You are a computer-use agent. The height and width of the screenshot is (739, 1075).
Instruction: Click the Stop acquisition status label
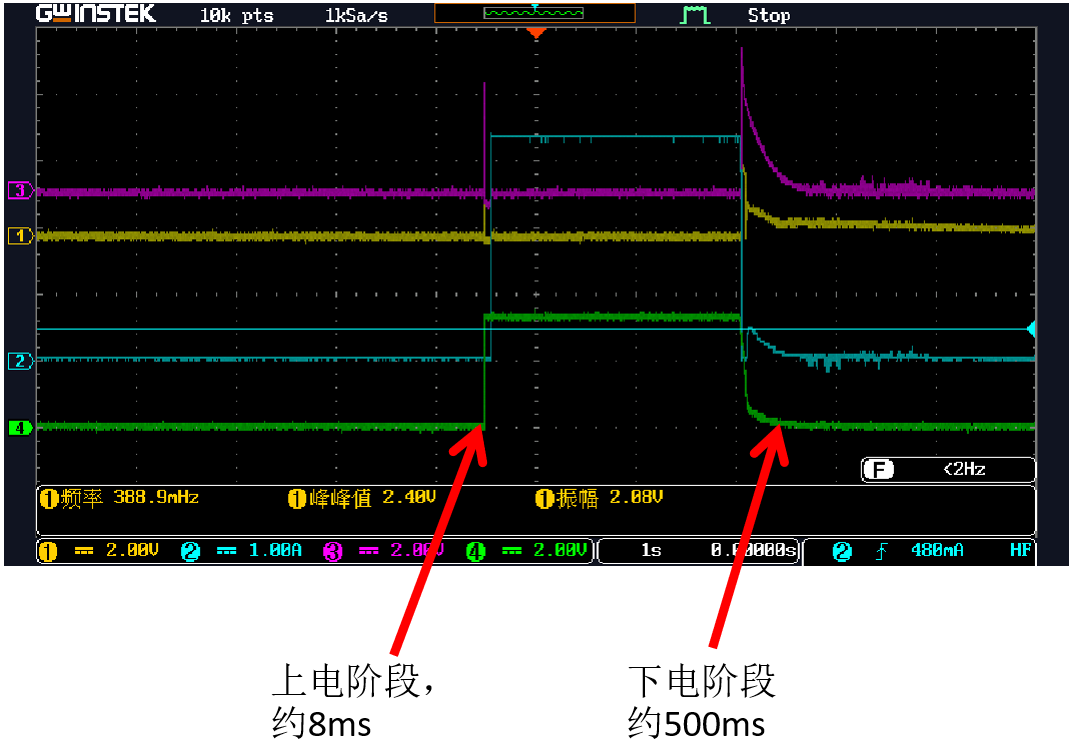[x=770, y=15]
